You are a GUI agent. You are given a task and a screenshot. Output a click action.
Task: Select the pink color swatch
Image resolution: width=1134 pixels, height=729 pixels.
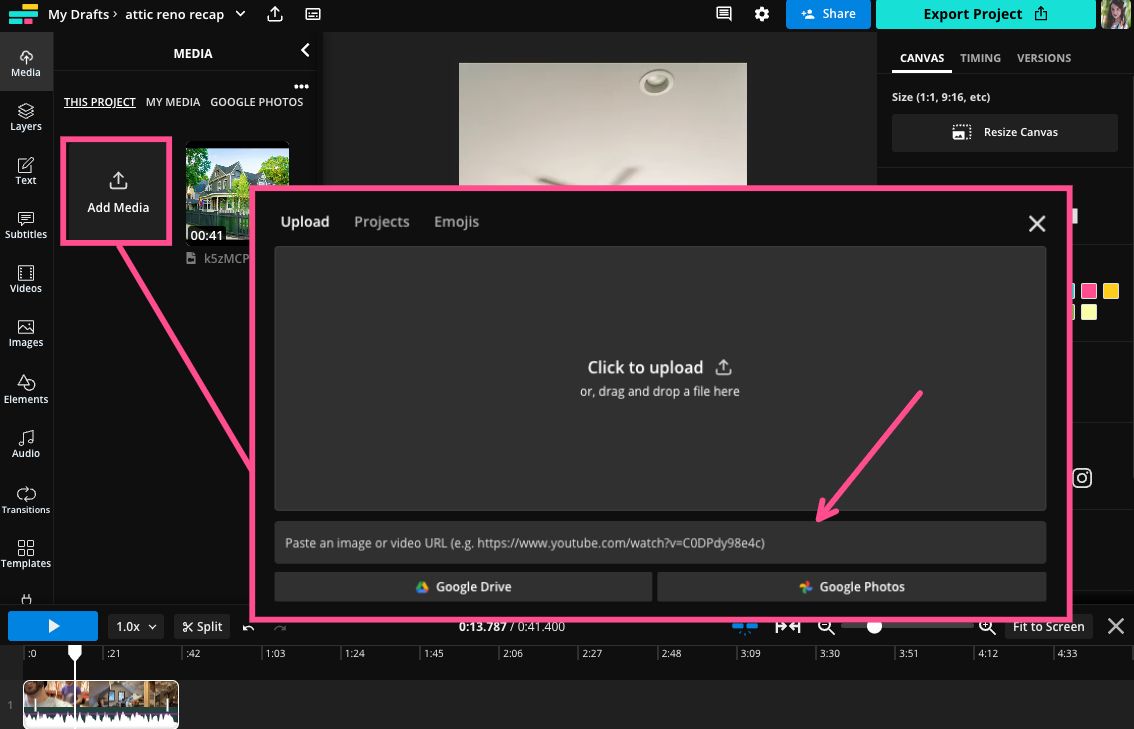(x=1089, y=291)
